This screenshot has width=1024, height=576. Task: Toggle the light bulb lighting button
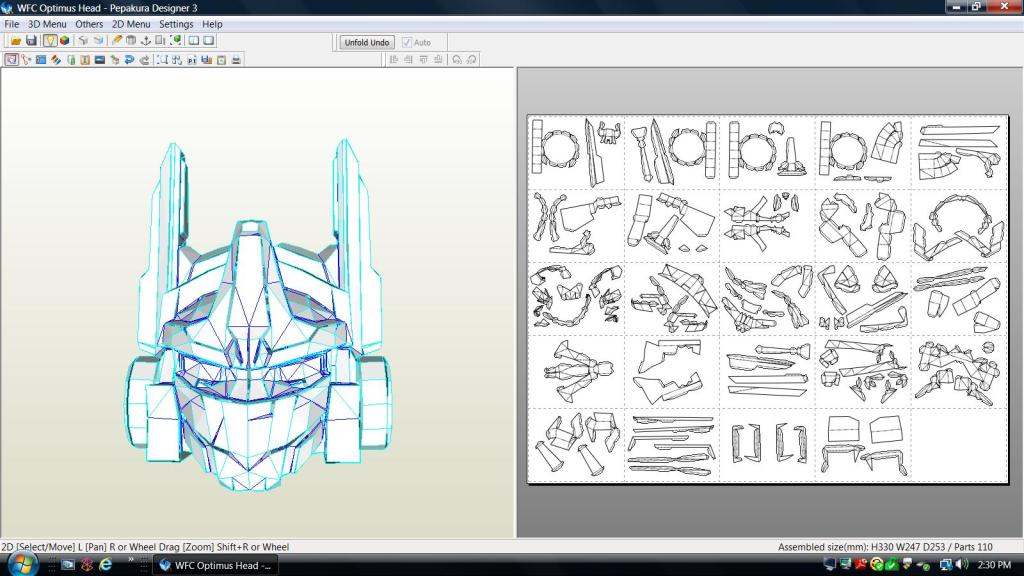click(x=50, y=40)
